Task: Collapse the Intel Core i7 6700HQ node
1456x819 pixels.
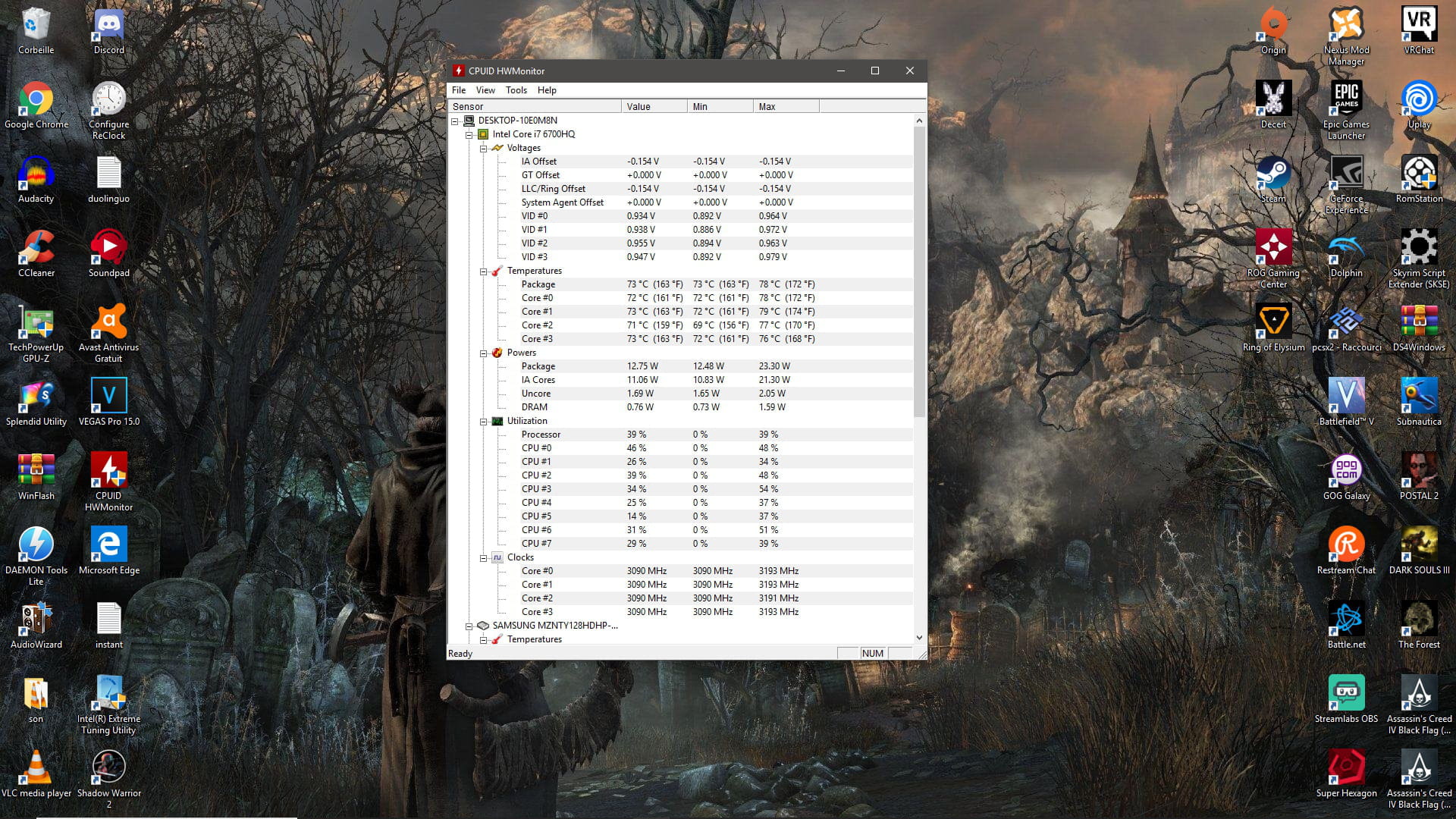Action: coord(469,134)
